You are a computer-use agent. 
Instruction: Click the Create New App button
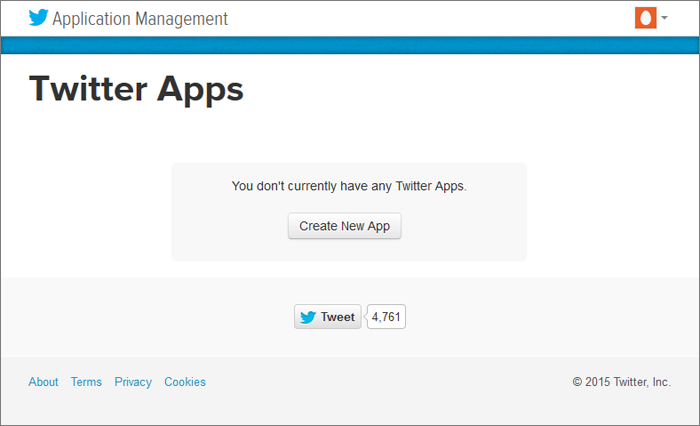[x=345, y=226]
